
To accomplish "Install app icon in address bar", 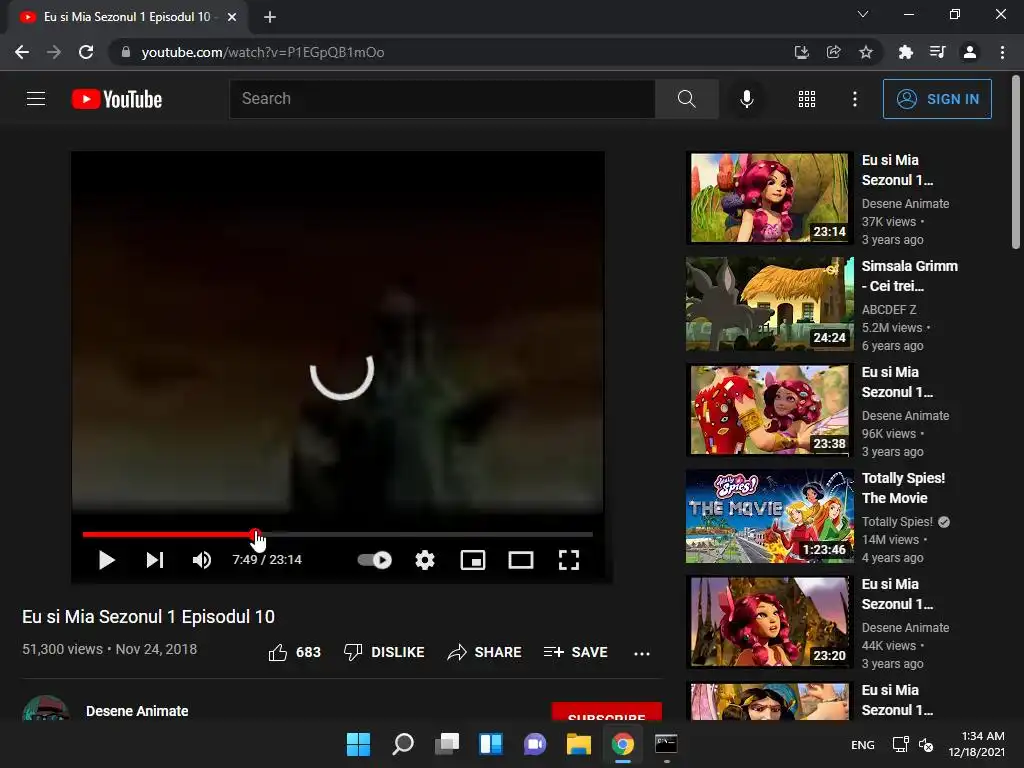I will (x=801, y=52).
